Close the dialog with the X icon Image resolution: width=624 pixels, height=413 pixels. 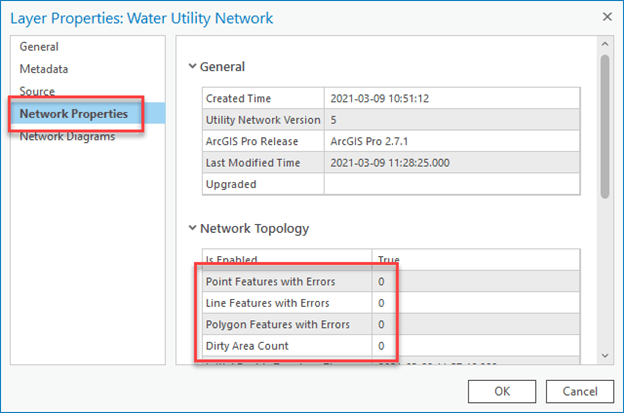click(x=604, y=17)
